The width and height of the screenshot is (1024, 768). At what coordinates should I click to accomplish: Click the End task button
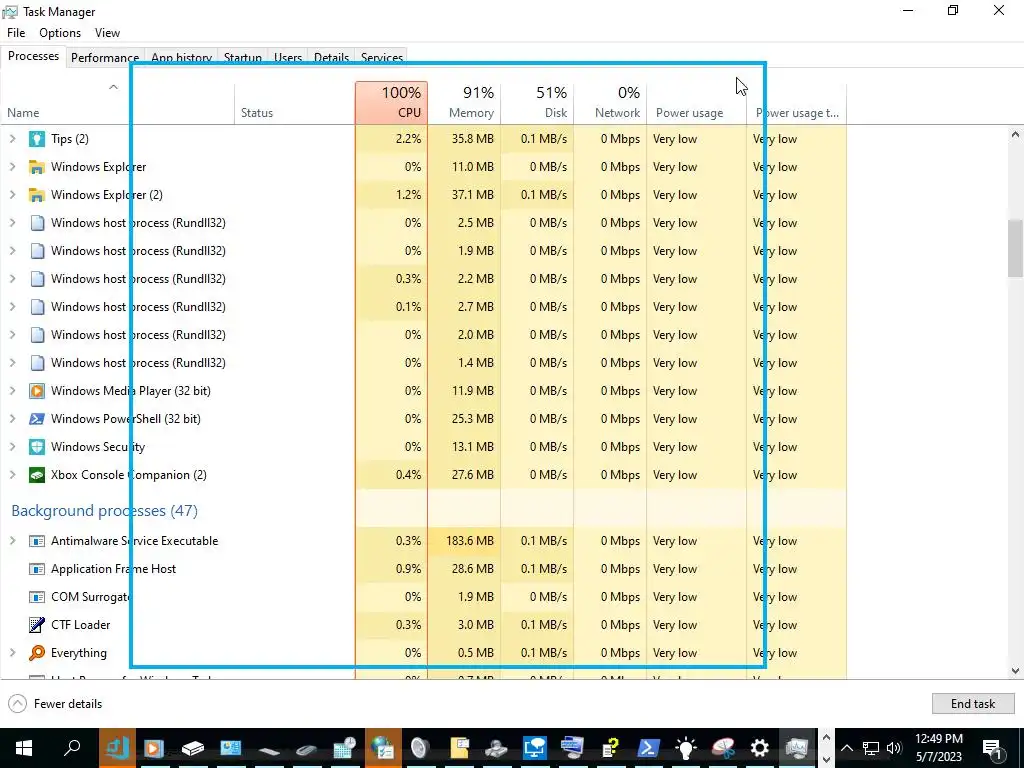tap(972, 704)
